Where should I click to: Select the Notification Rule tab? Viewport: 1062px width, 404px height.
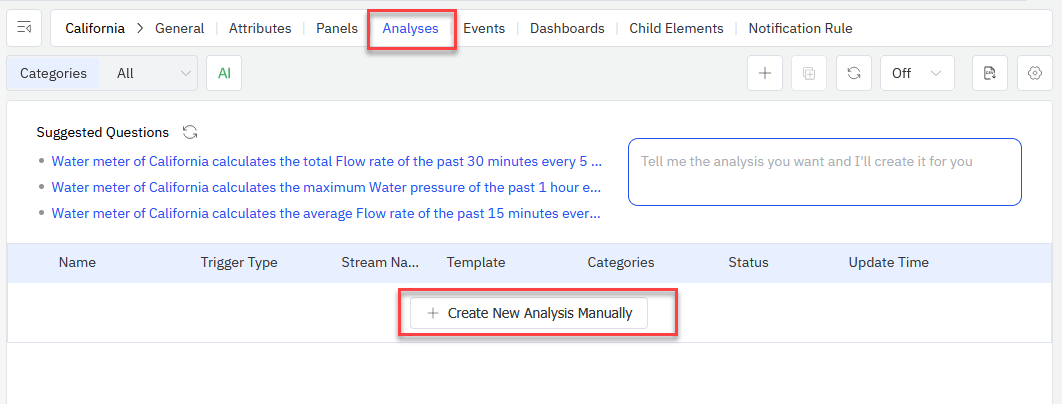(x=800, y=28)
